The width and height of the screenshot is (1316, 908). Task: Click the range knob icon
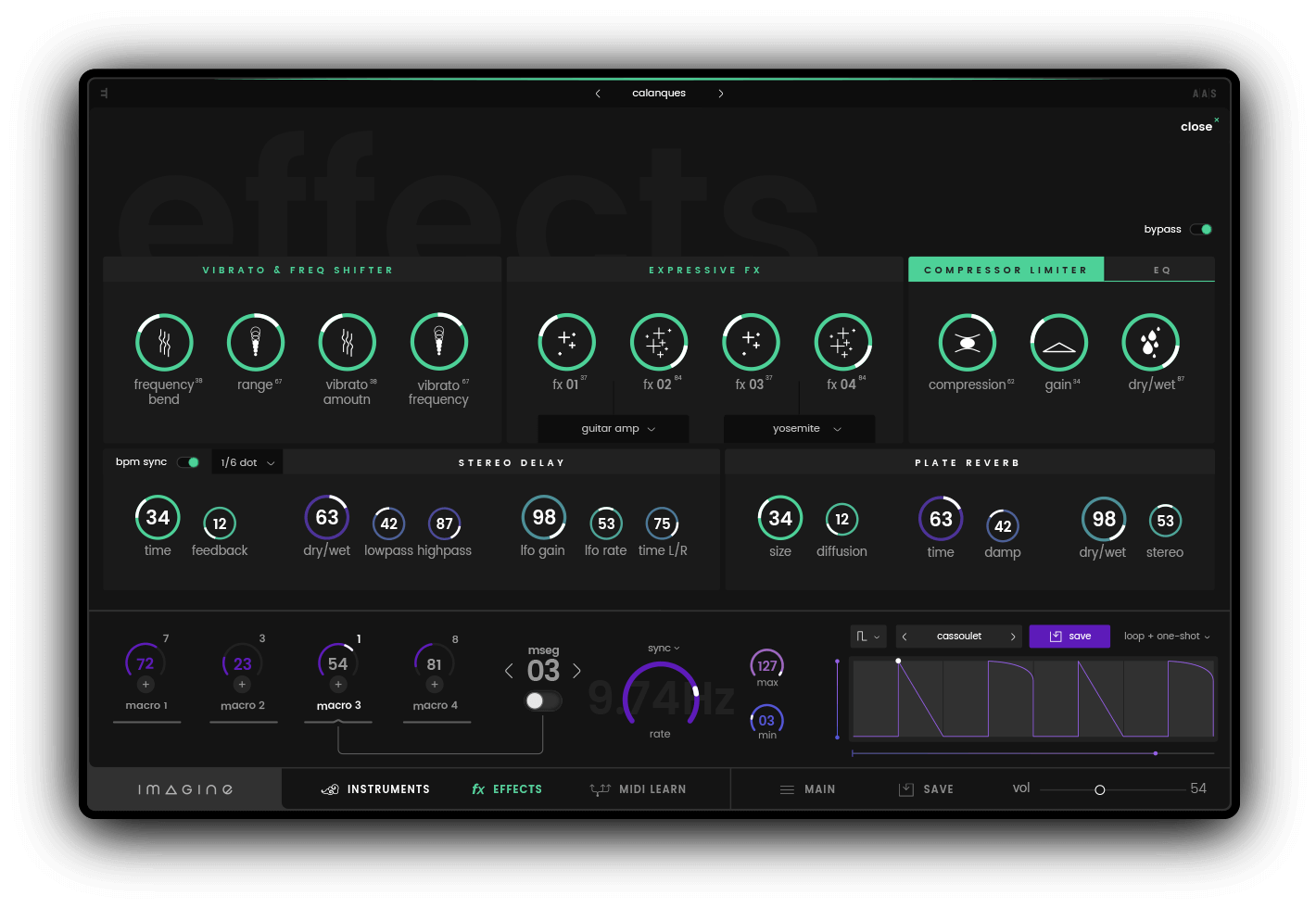256,343
